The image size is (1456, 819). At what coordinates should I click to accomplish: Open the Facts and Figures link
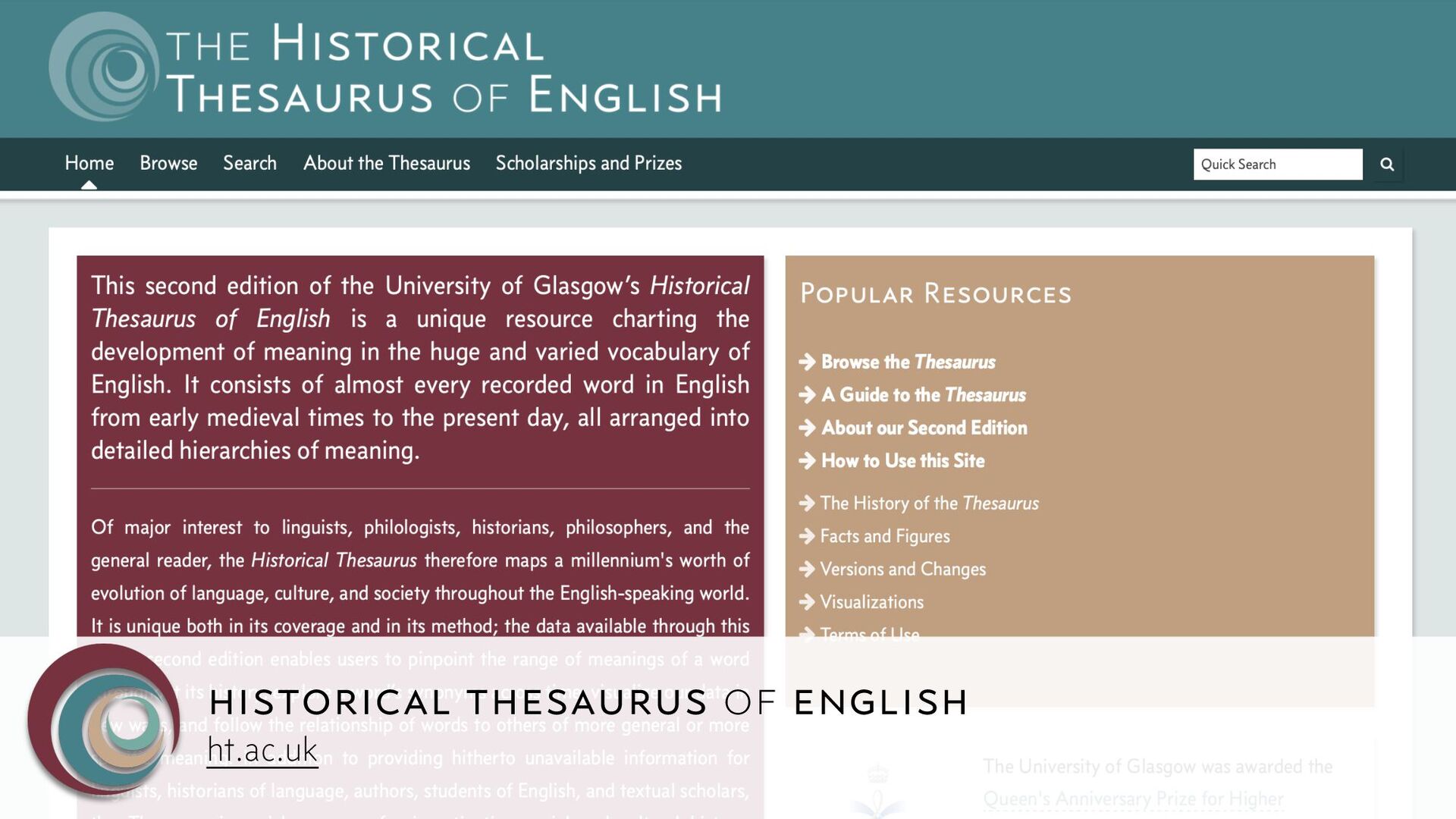tap(885, 536)
